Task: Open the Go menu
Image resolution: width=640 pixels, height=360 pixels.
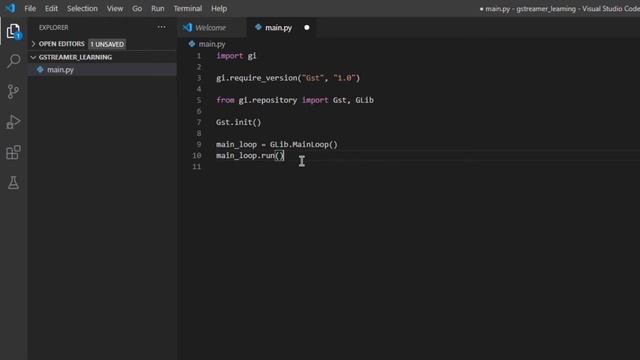Action: [137, 8]
